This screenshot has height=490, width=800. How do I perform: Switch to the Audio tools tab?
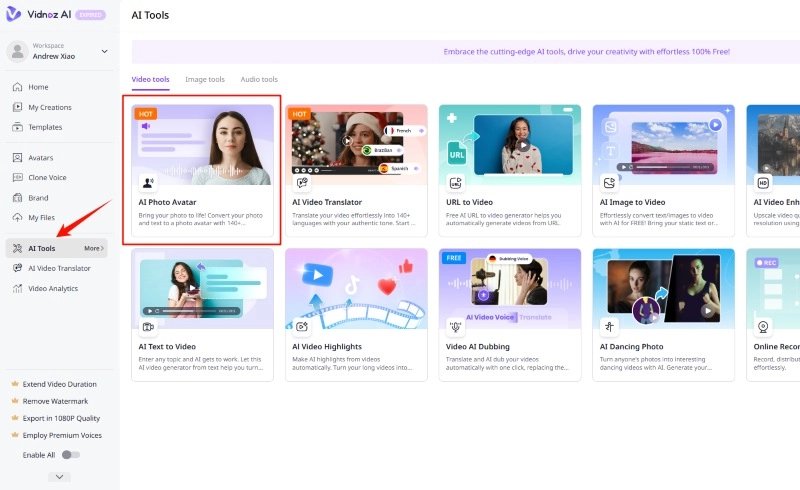259,79
